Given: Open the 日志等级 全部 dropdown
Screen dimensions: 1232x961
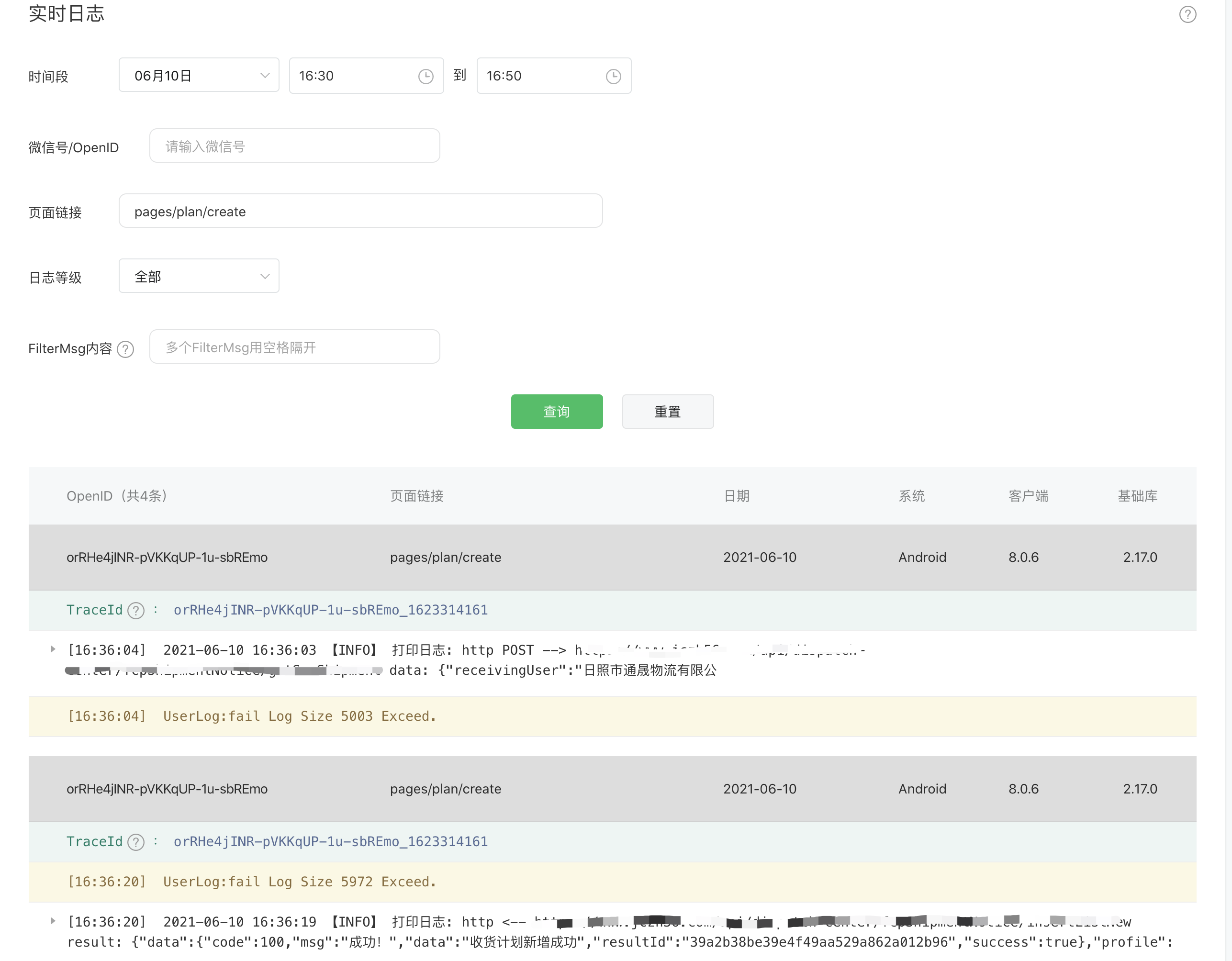Looking at the screenshot, I should 199,276.
